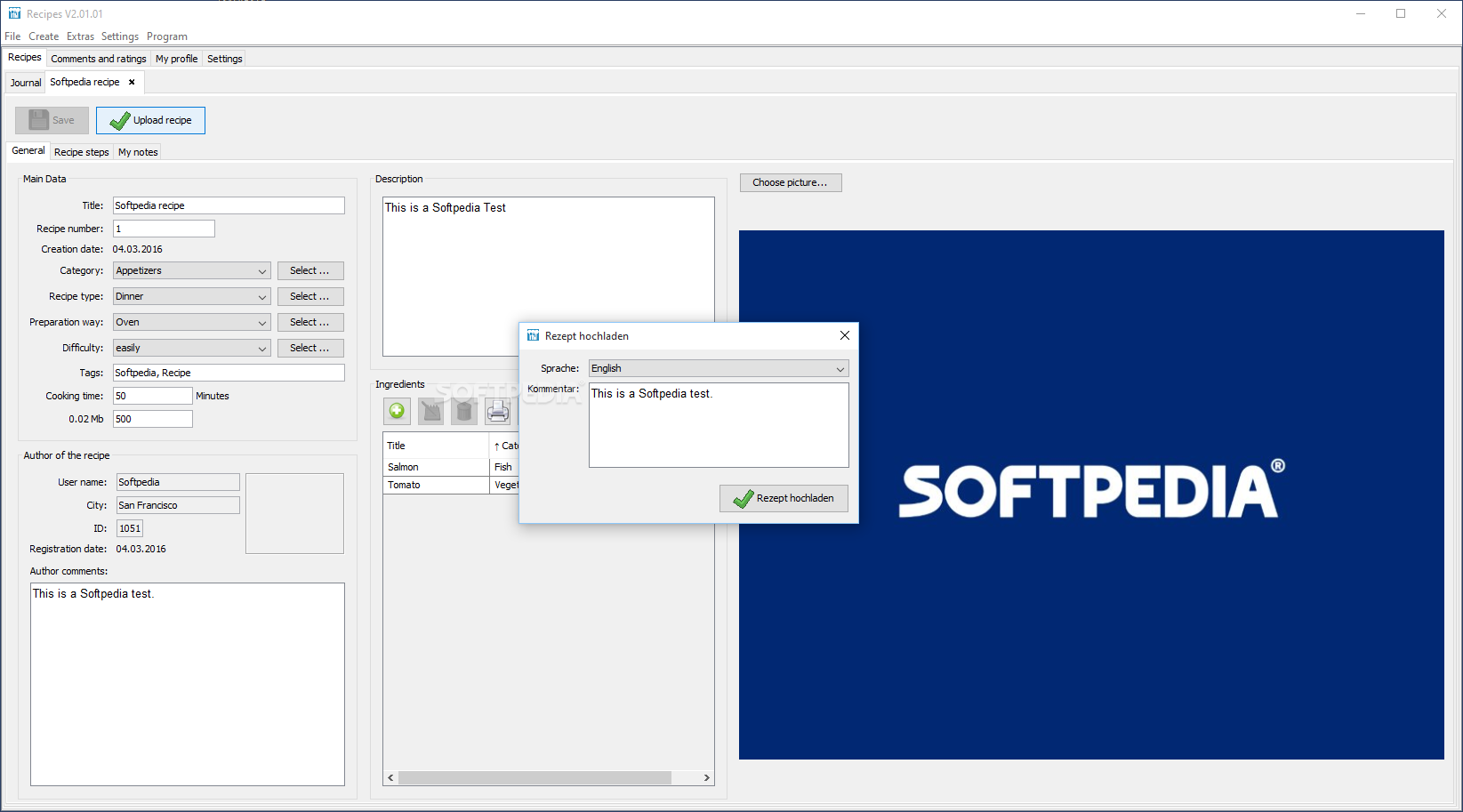Open the Sprache language dropdown
Screen dimensions: 1463x812
coord(719,368)
